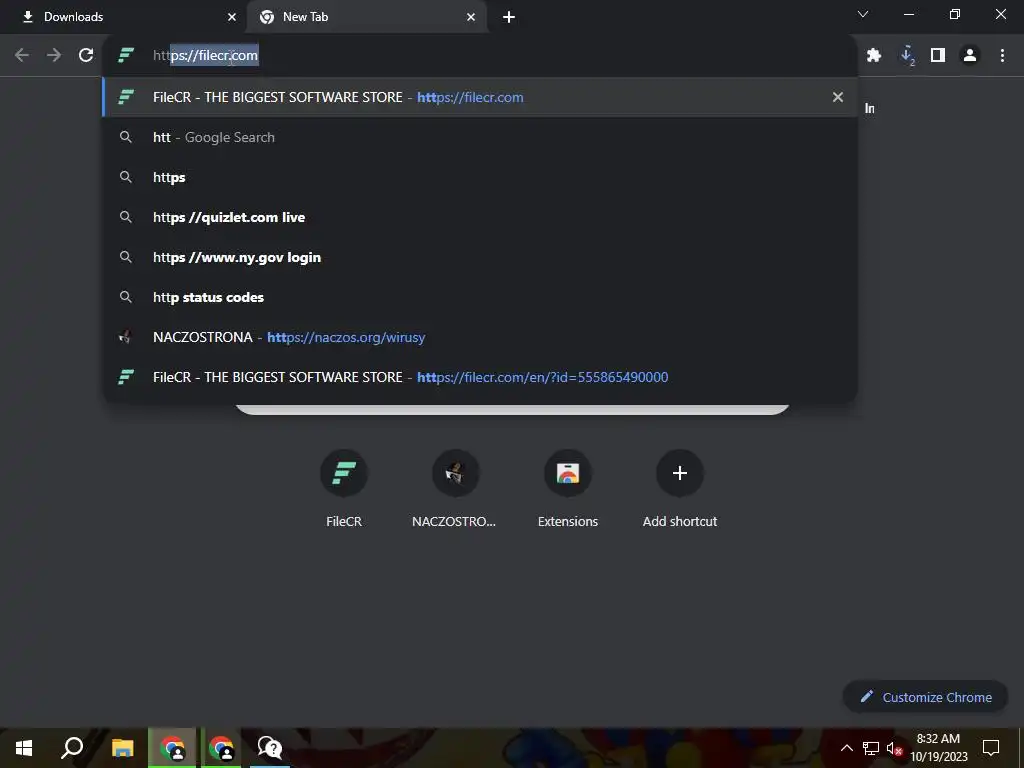1024x768 pixels.
Task: Close the New Tab tab
Action: coord(471,17)
